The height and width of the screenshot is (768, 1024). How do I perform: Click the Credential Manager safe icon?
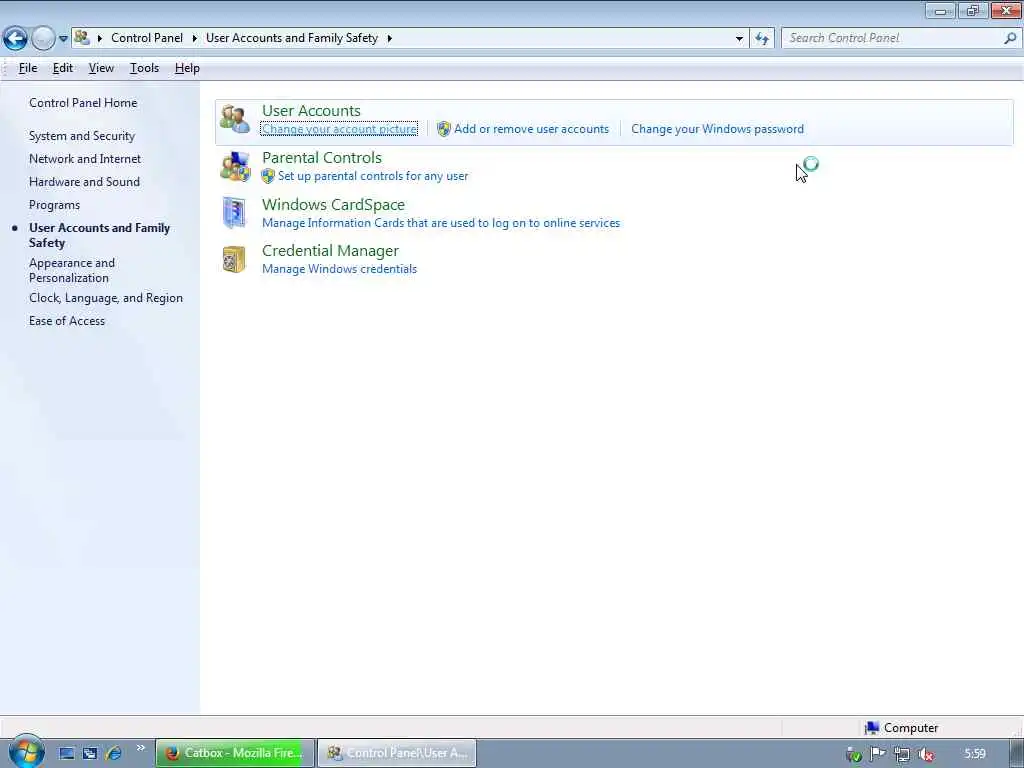click(234, 259)
